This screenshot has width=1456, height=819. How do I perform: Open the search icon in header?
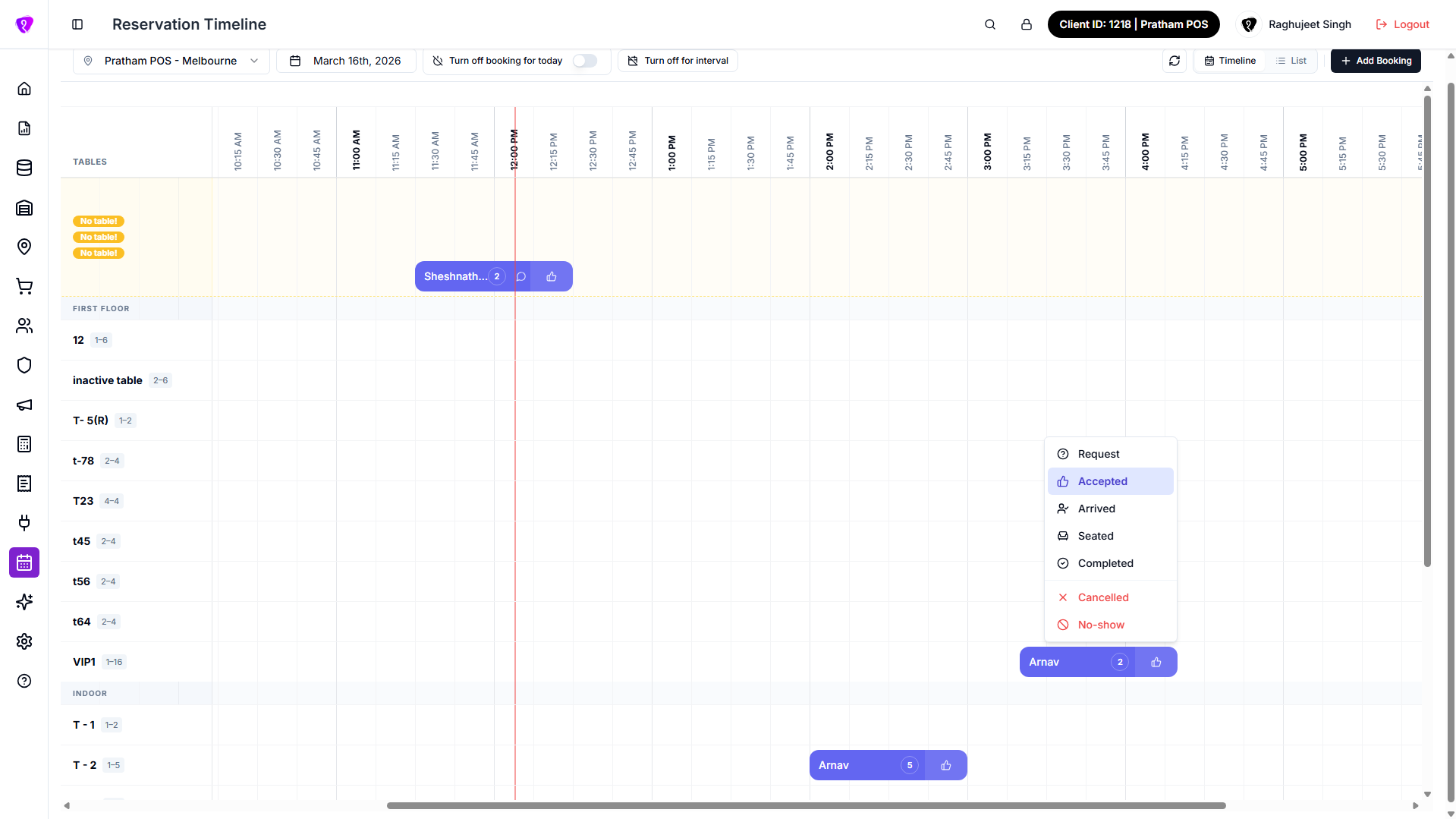click(990, 24)
